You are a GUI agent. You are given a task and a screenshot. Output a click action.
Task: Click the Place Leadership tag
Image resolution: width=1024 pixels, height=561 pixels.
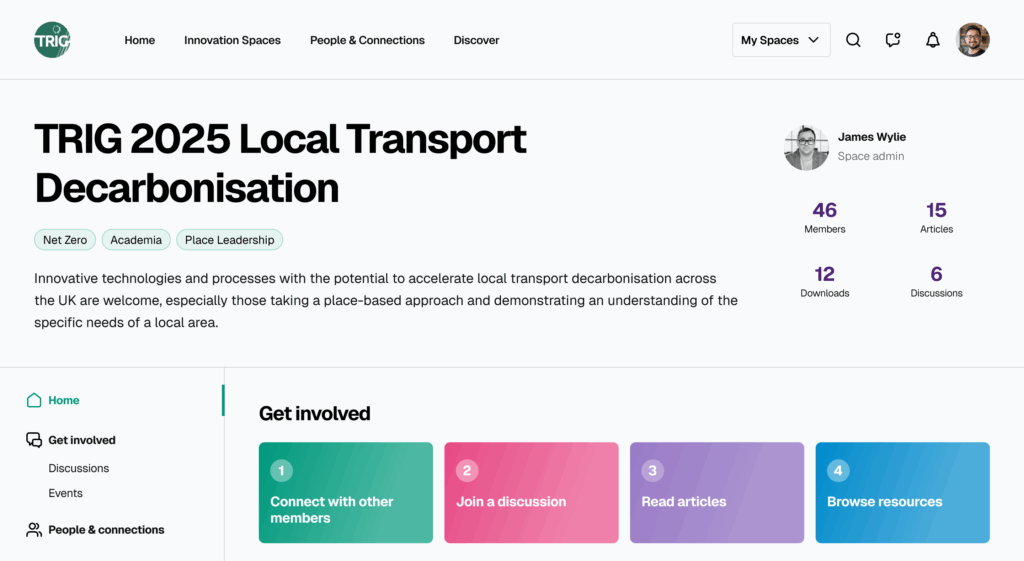(x=230, y=240)
